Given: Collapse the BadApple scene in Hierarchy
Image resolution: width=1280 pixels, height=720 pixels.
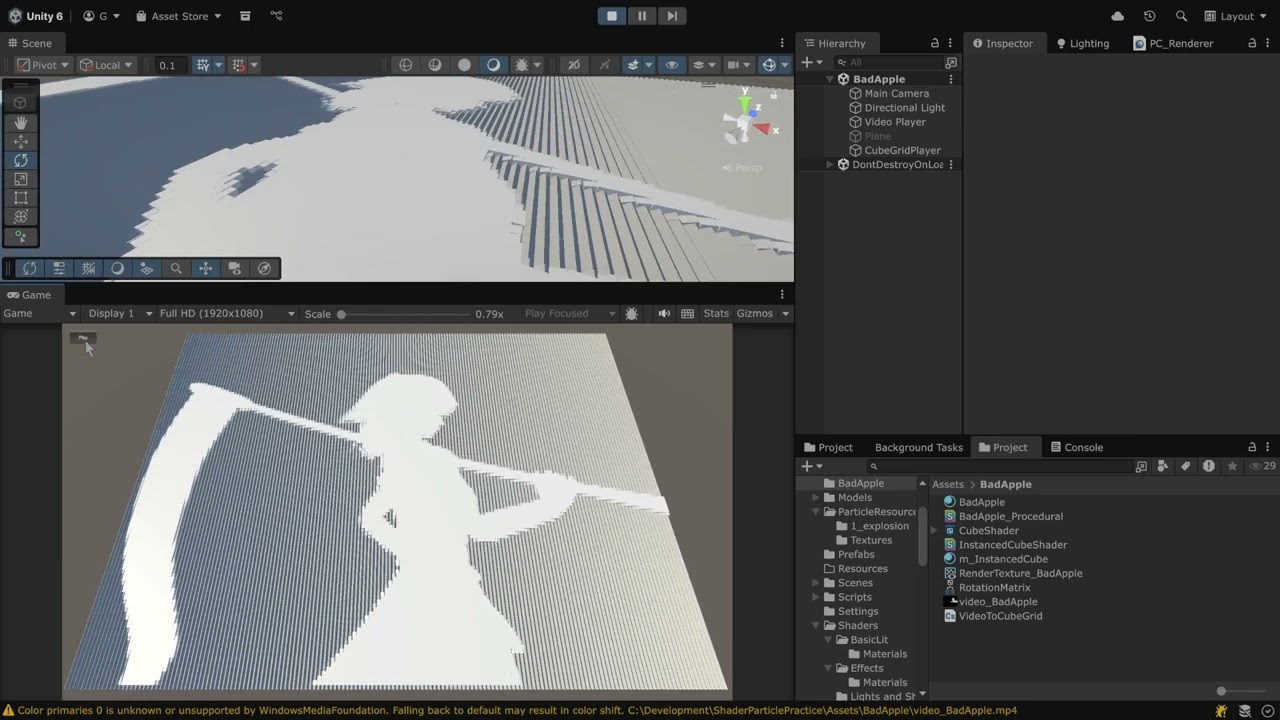Looking at the screenshot, I should click(829, 79).
